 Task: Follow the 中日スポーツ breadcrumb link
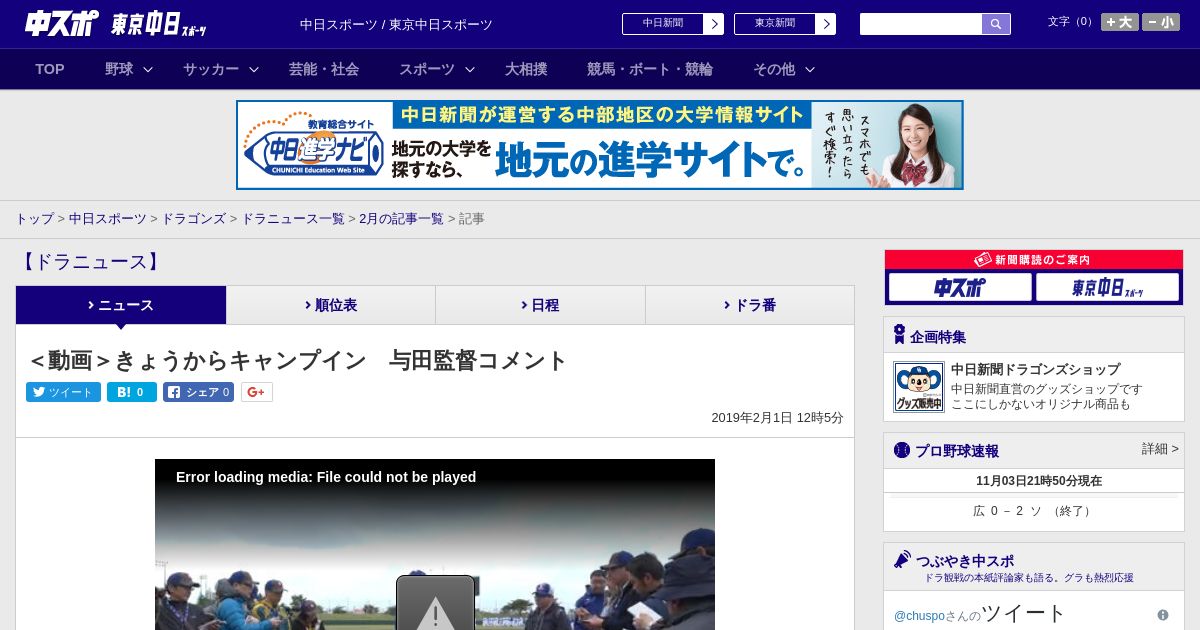point(108,219)
